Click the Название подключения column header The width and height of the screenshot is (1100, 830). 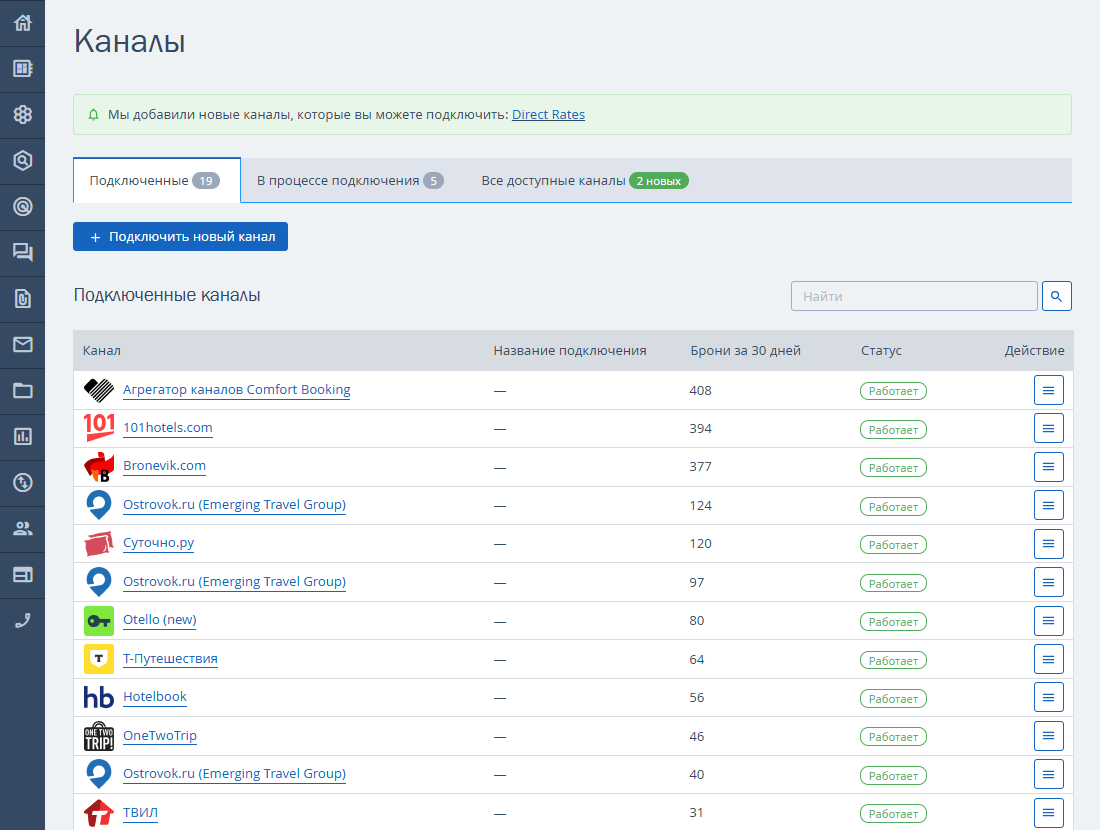pos(570,350)
